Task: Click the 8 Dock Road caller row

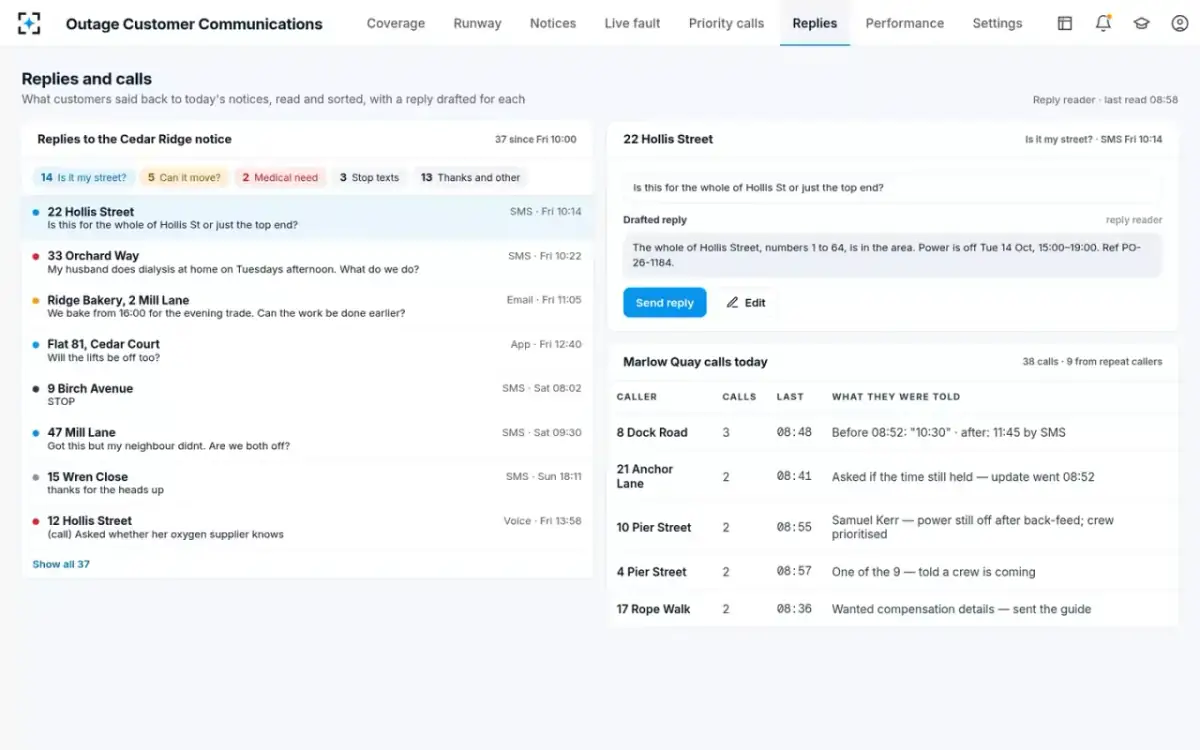Action: click(892, 432)
